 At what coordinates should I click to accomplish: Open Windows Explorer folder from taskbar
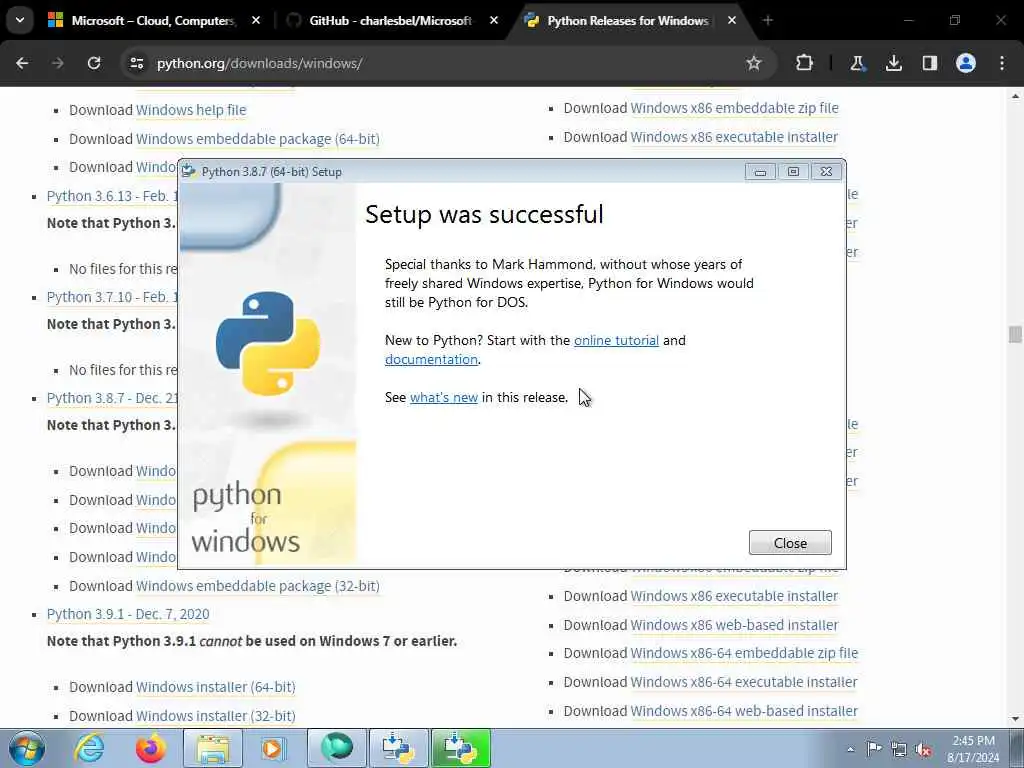pyautogui.click(x=213, y=748)
